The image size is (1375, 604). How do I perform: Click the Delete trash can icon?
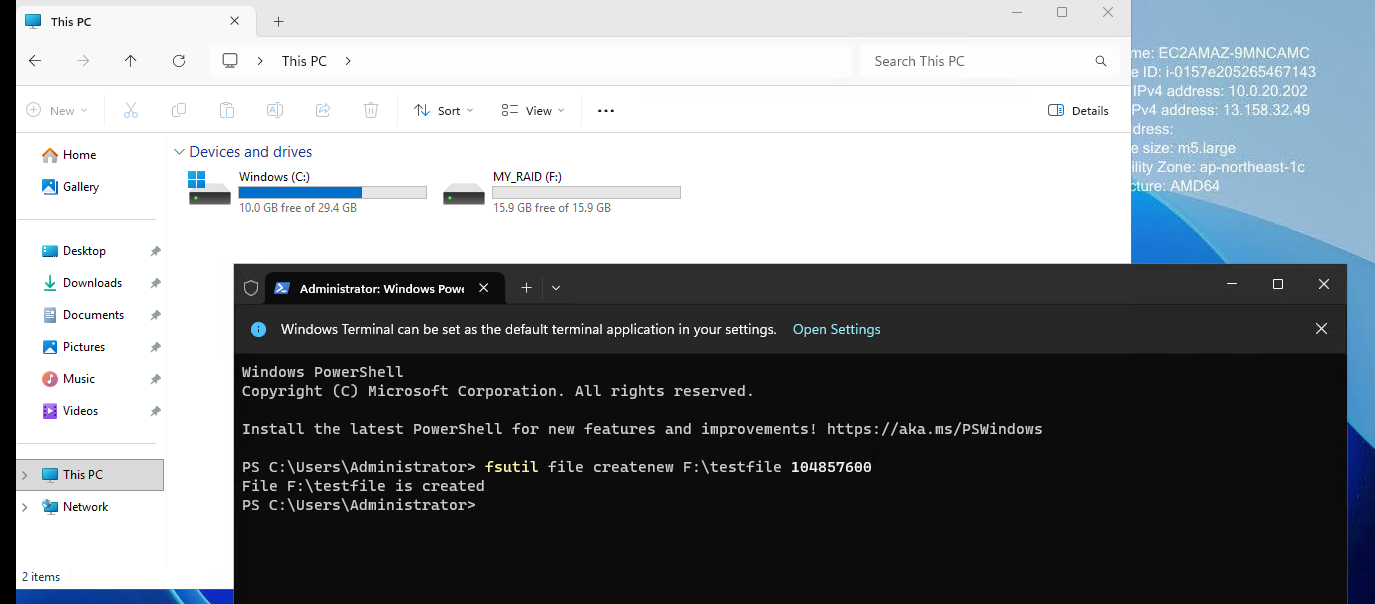371,111
